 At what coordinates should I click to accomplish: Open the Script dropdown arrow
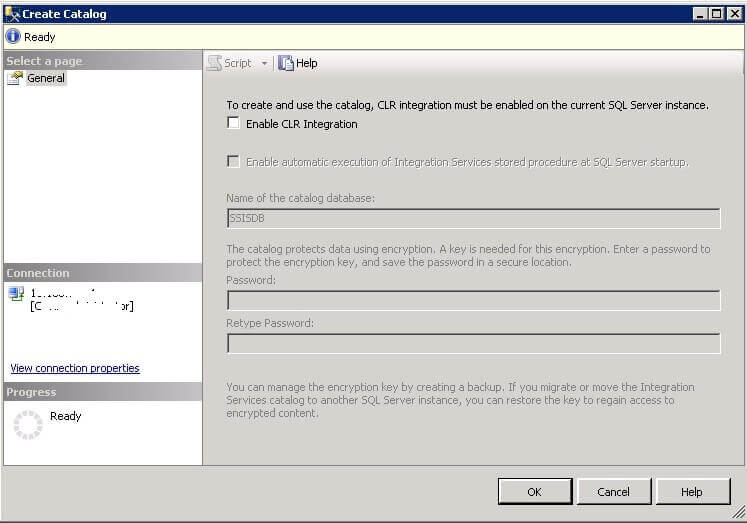tap(264, 63)
